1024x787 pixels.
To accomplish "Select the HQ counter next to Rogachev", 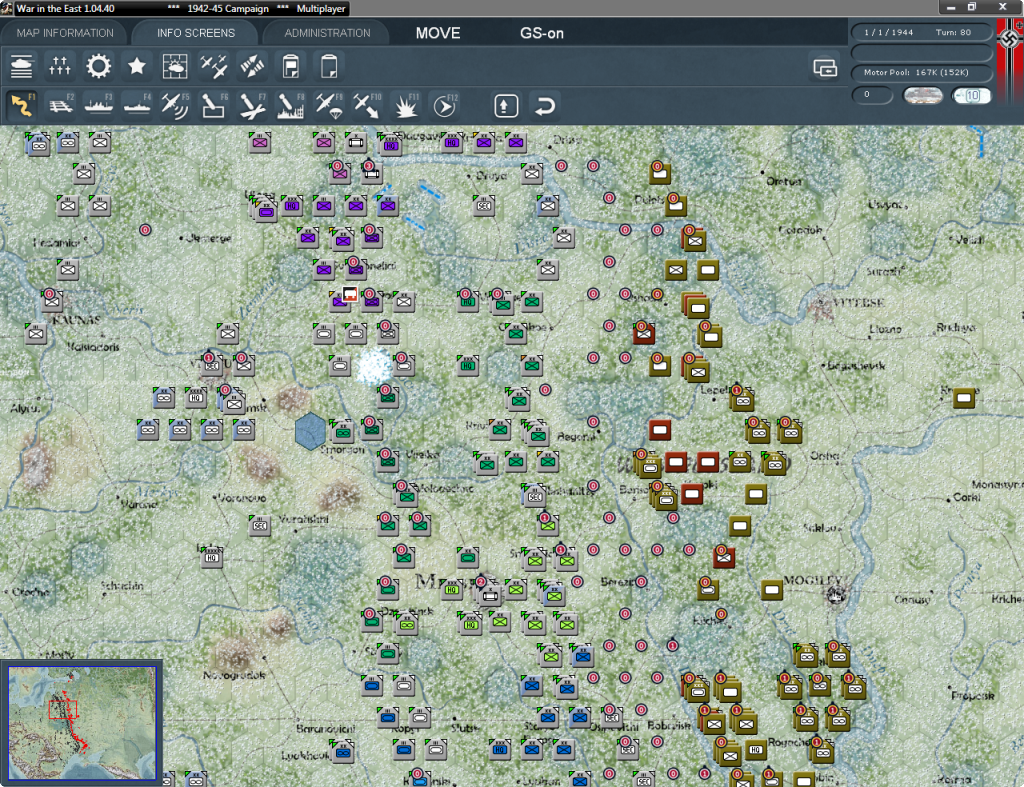I will pyautogui.click(x=756, y=750).
